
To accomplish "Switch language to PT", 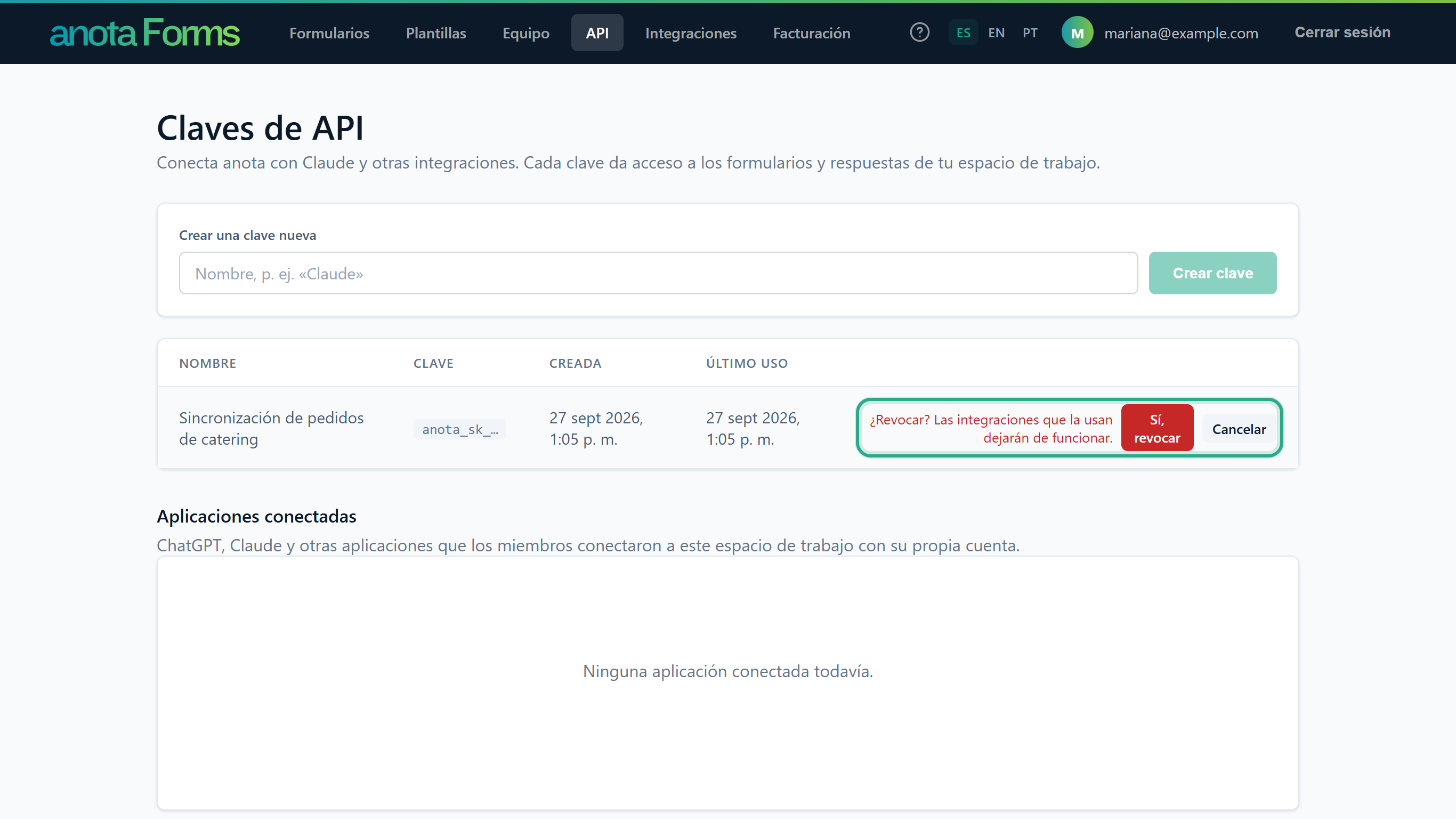I will [x=1030, y=33].
